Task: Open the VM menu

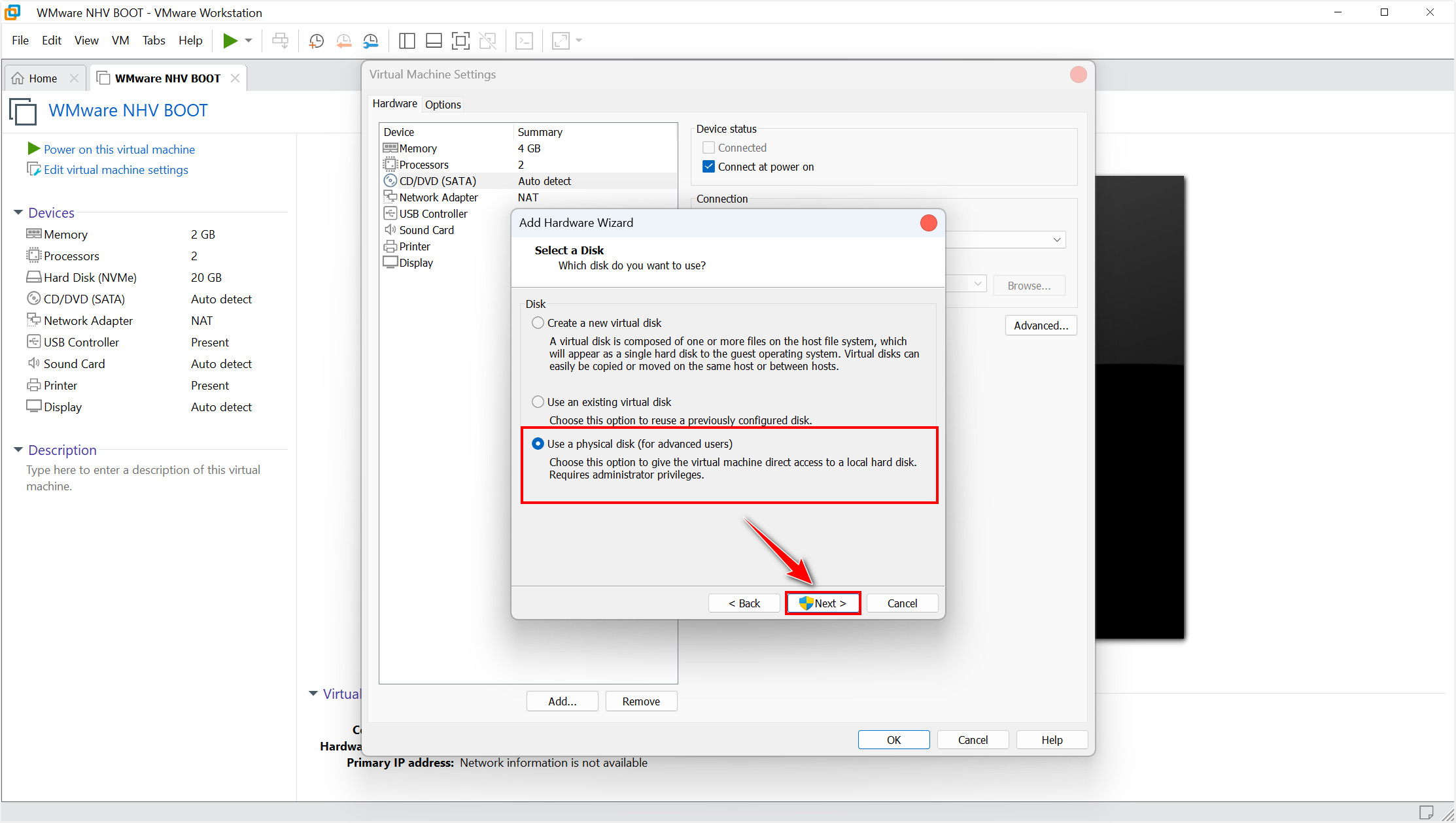Action: coord(120,41)
